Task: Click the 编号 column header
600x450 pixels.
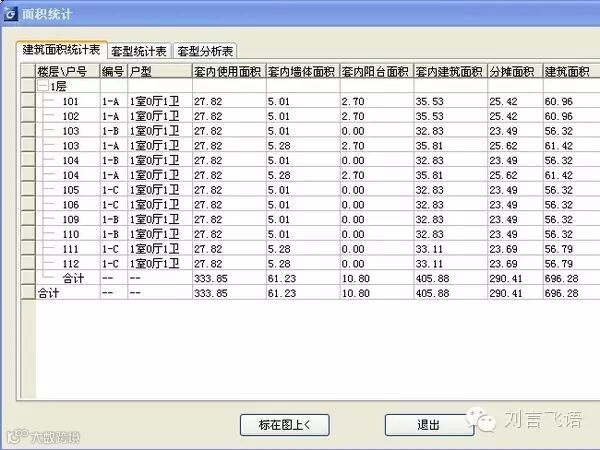Action: pos(113,71)
